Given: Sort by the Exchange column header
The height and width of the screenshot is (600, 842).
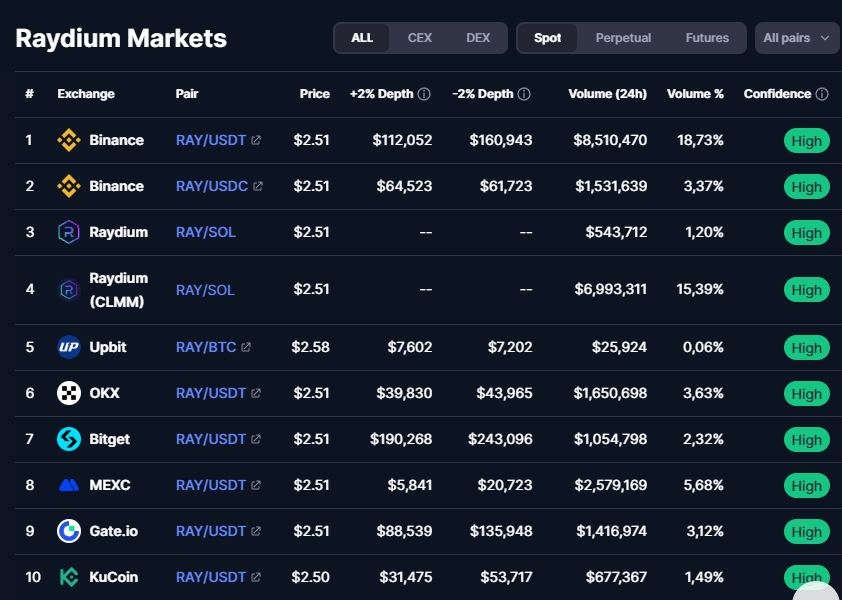Looking at the screenshot, I should [x=86, y=94].
